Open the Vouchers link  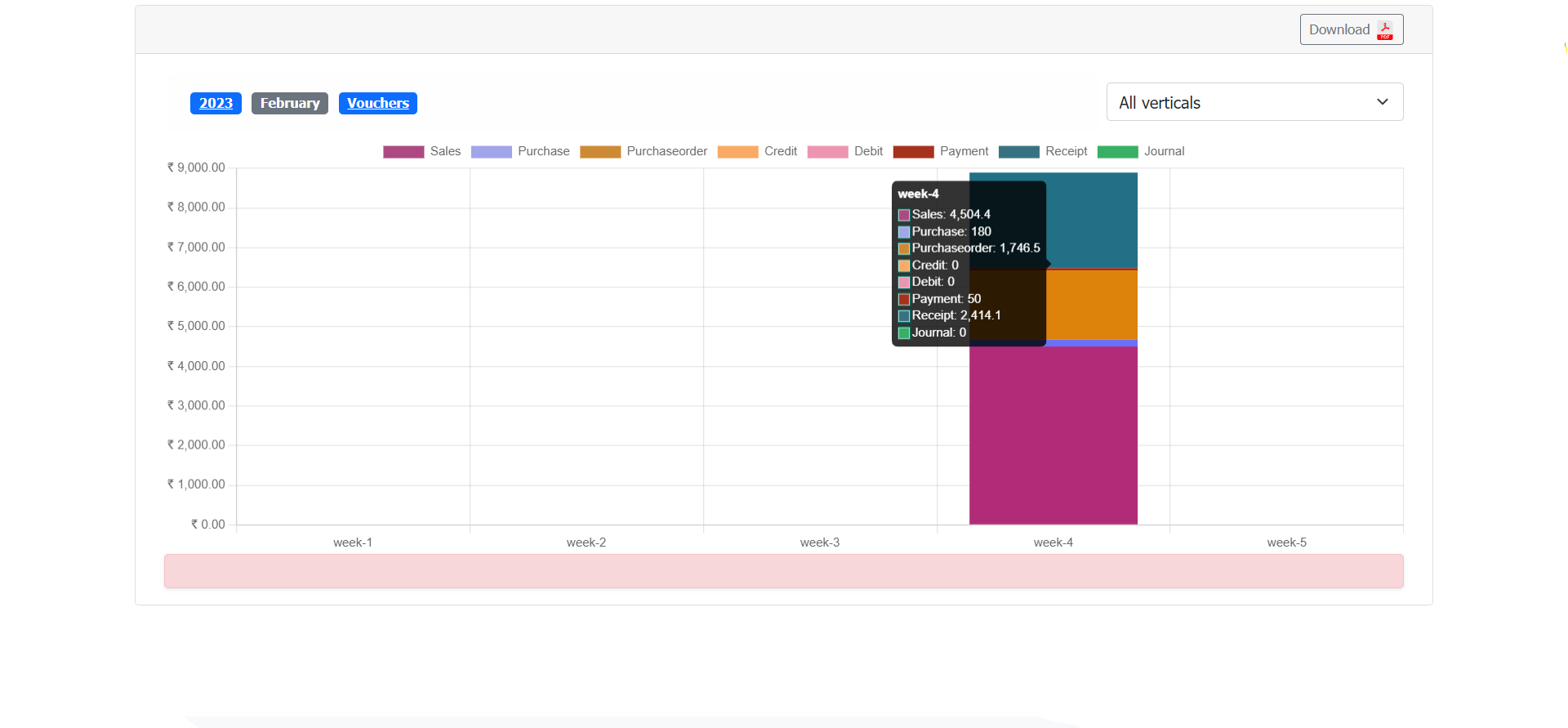click(x=377, y=104)
